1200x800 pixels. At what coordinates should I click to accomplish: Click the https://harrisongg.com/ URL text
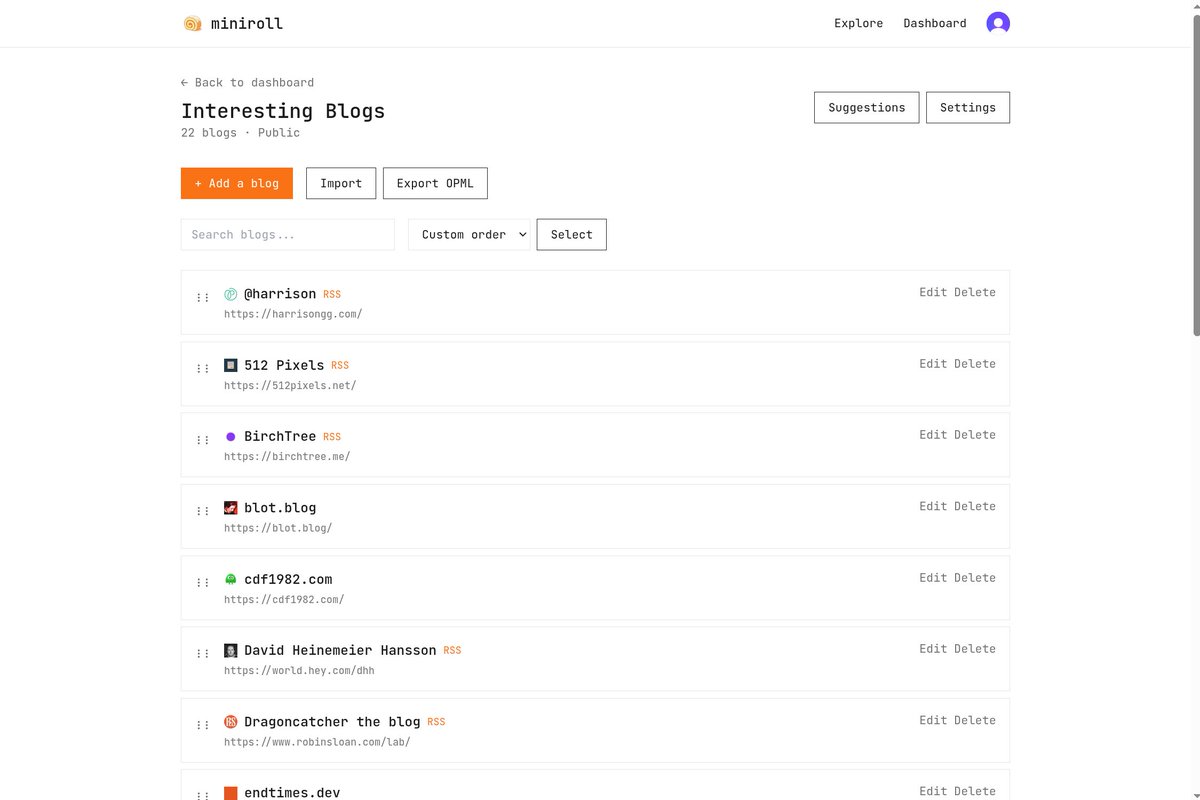click(x=293, y=314)
